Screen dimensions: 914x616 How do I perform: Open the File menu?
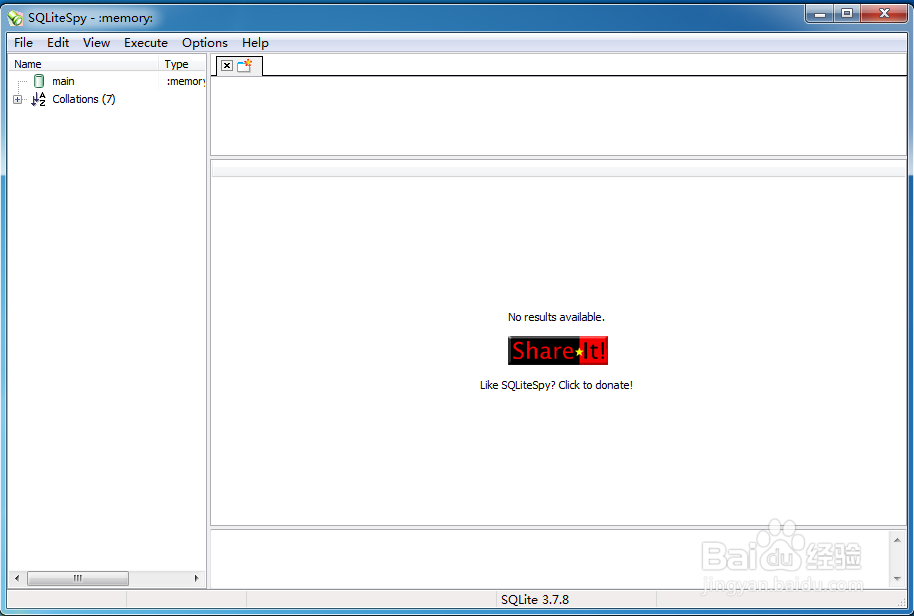[x=23, y=43]
